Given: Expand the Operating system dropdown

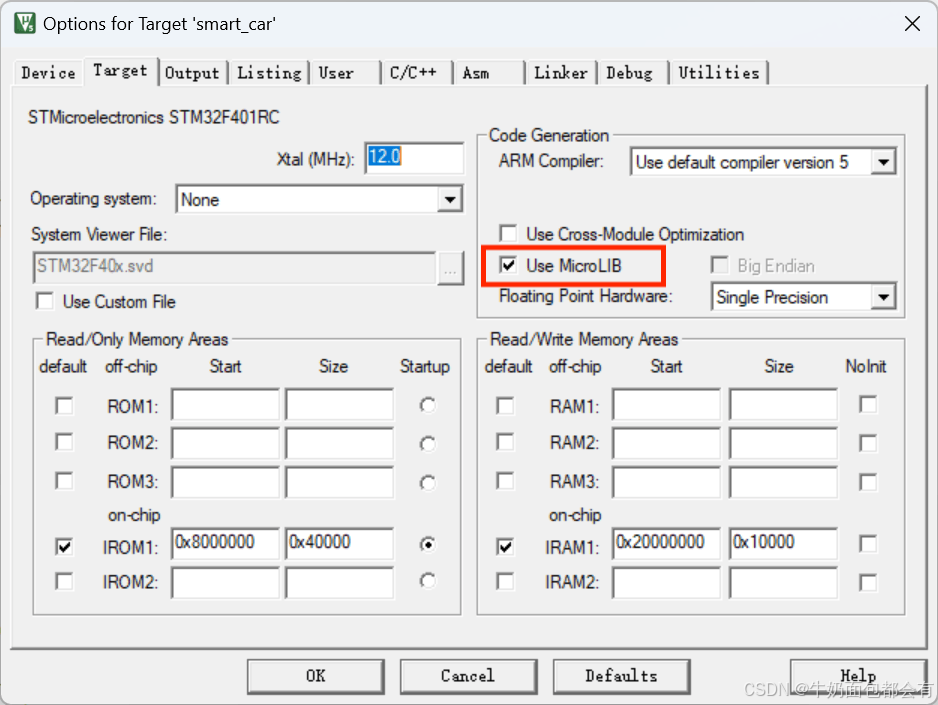Looking at the screenshot, I should coord(450,199).
